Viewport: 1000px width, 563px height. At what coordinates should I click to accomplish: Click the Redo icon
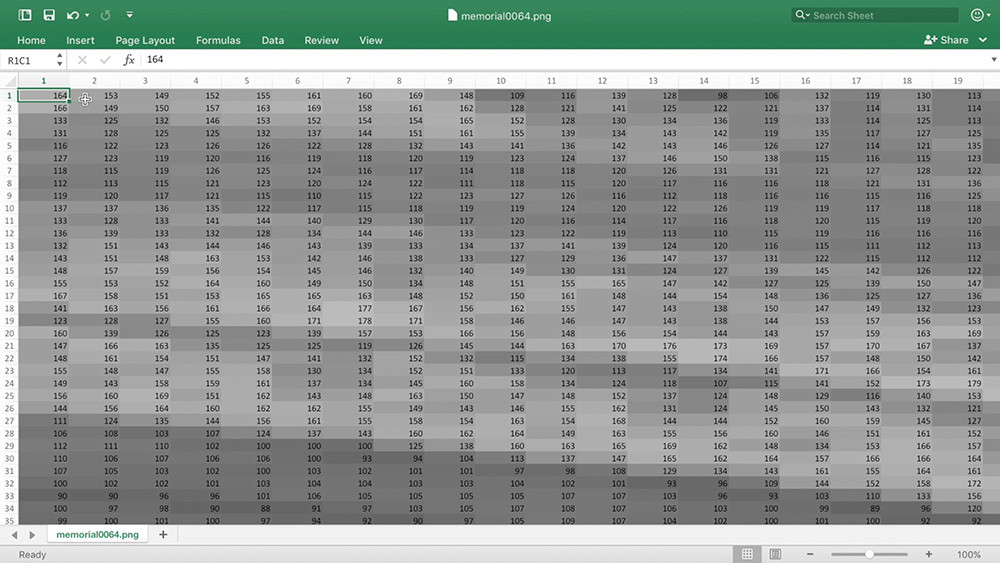coord(106,15)
